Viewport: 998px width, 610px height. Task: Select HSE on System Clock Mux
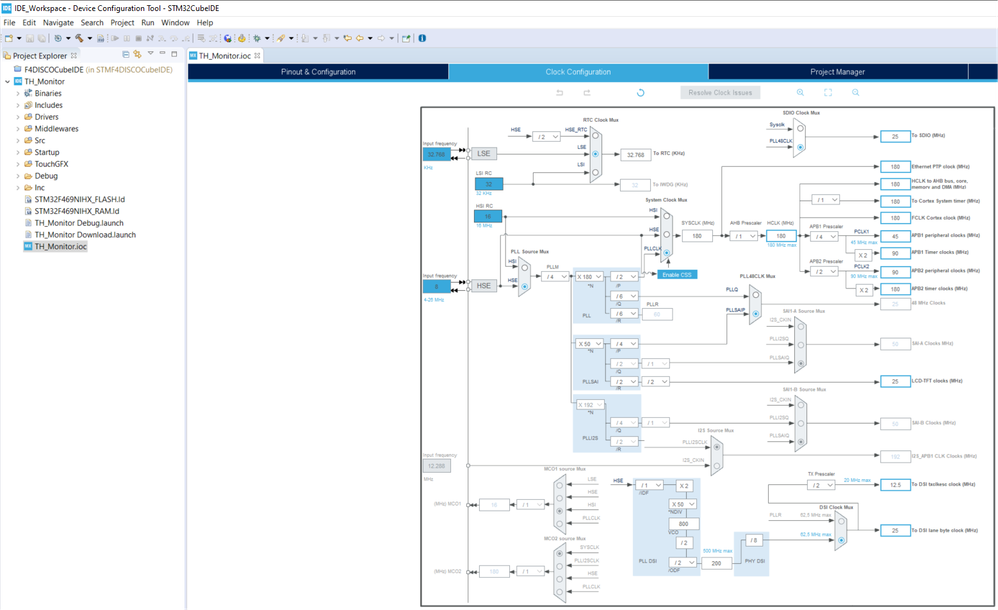[x=666, y=235]
